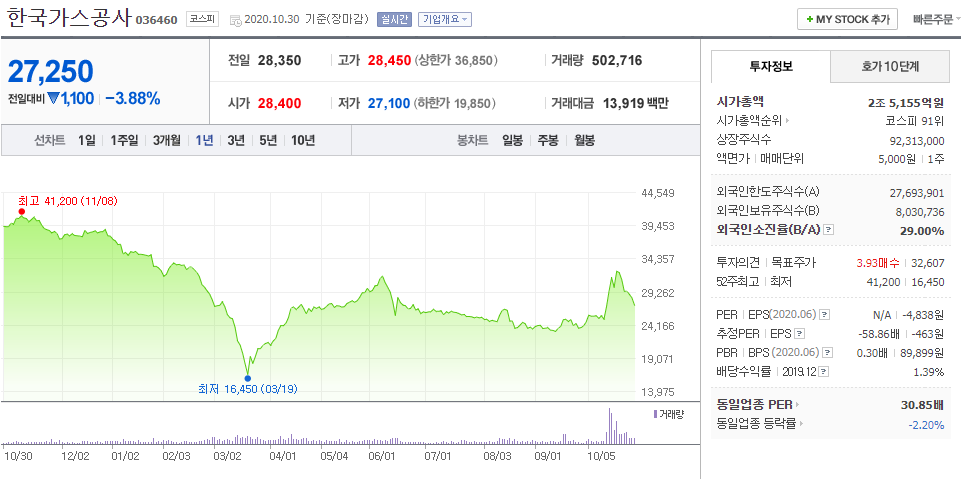The image size is (965, 479).
Task: Open the 기업개요 dropdown
Action: [x=444, y=19]
